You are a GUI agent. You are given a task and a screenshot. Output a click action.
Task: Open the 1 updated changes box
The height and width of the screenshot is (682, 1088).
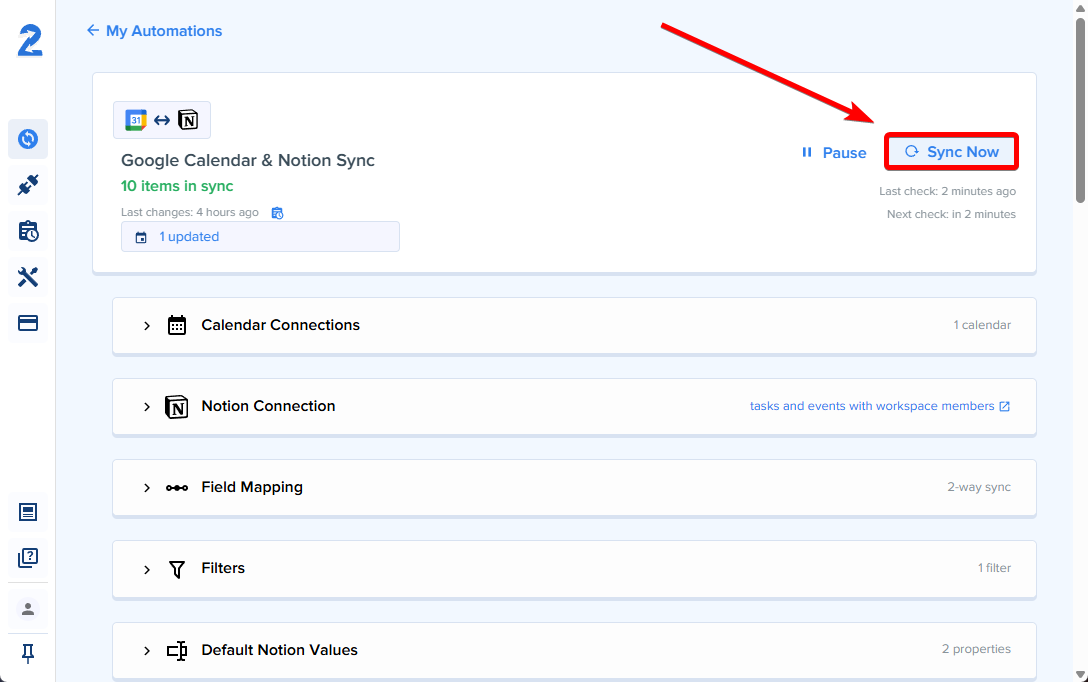[x=260, y=237]
